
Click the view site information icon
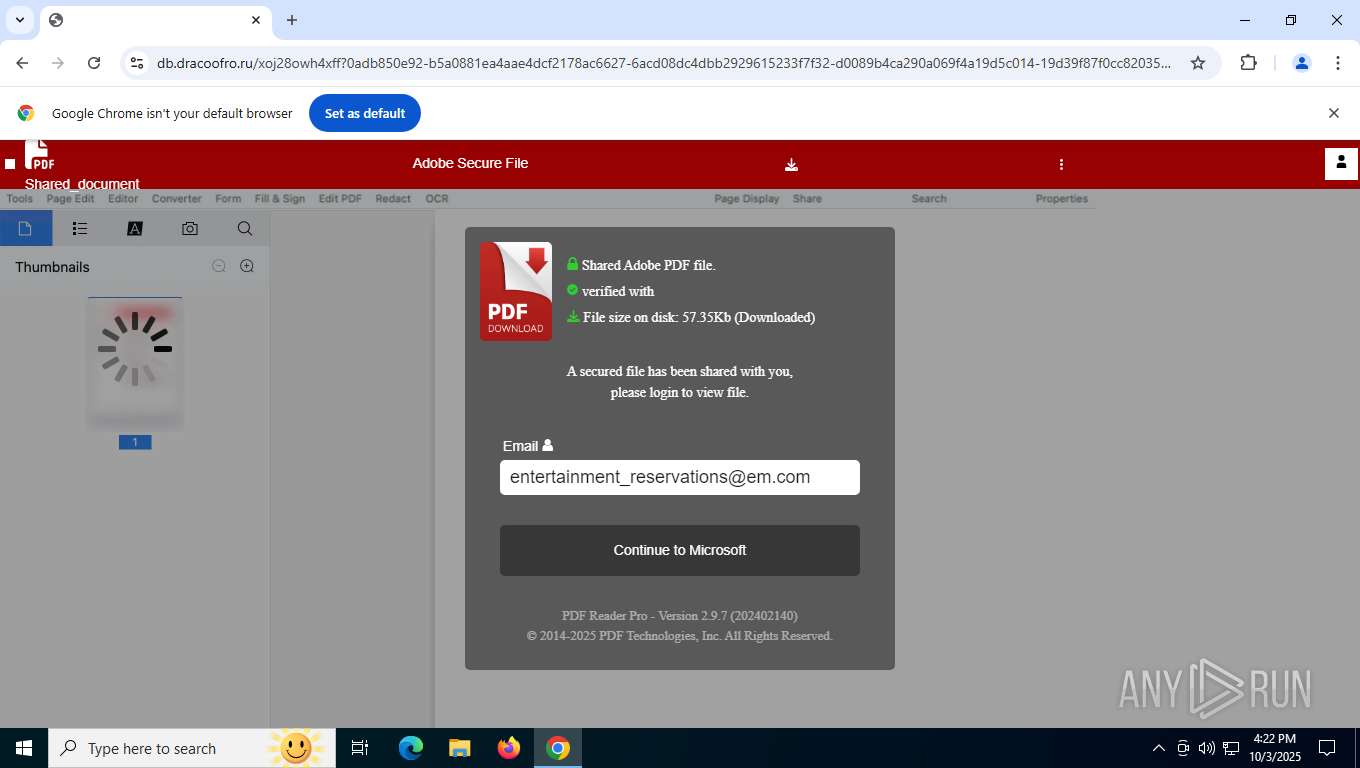click(x=137, y=63)
